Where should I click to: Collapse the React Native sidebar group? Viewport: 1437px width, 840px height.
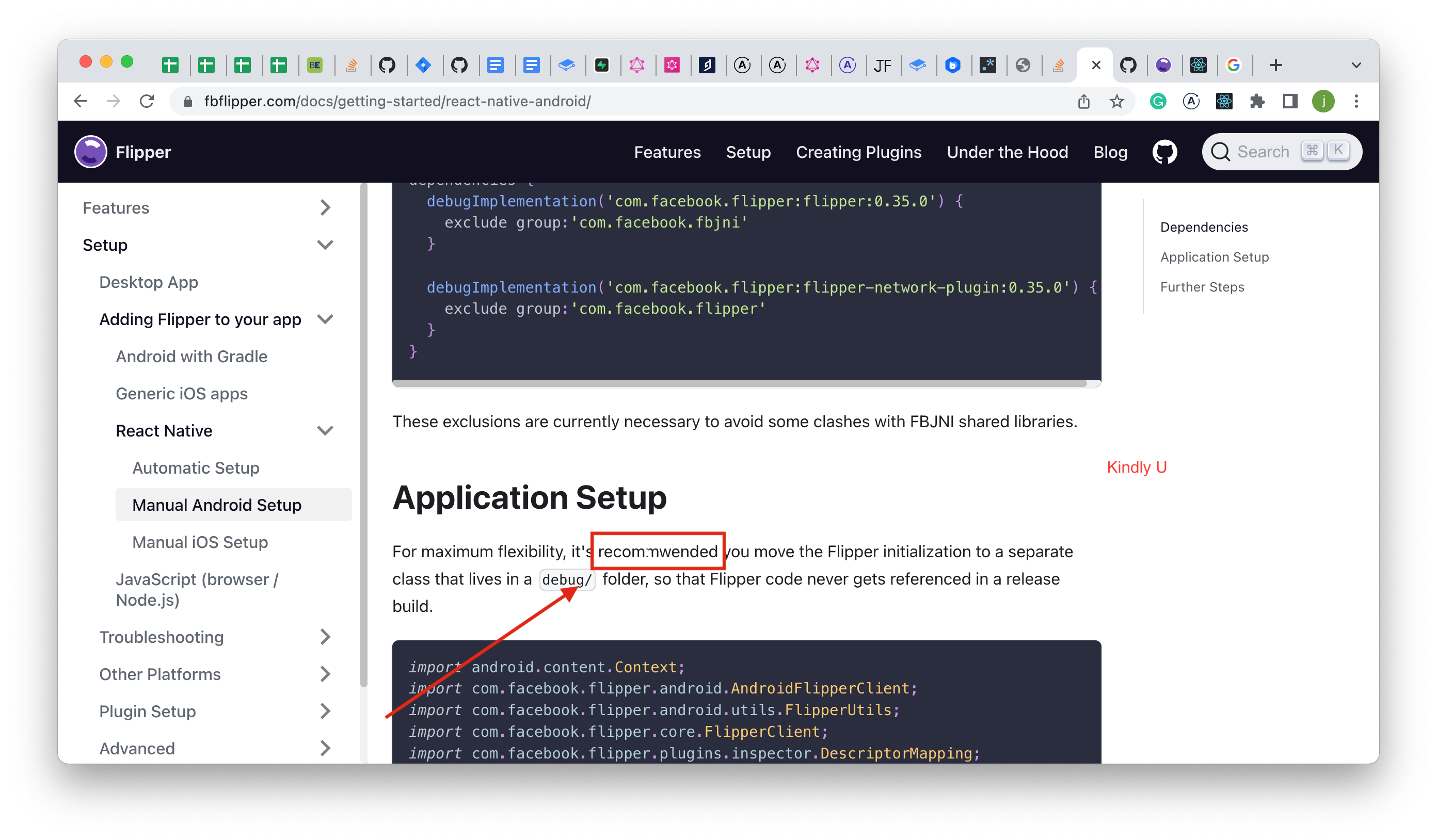coord(325,430)
